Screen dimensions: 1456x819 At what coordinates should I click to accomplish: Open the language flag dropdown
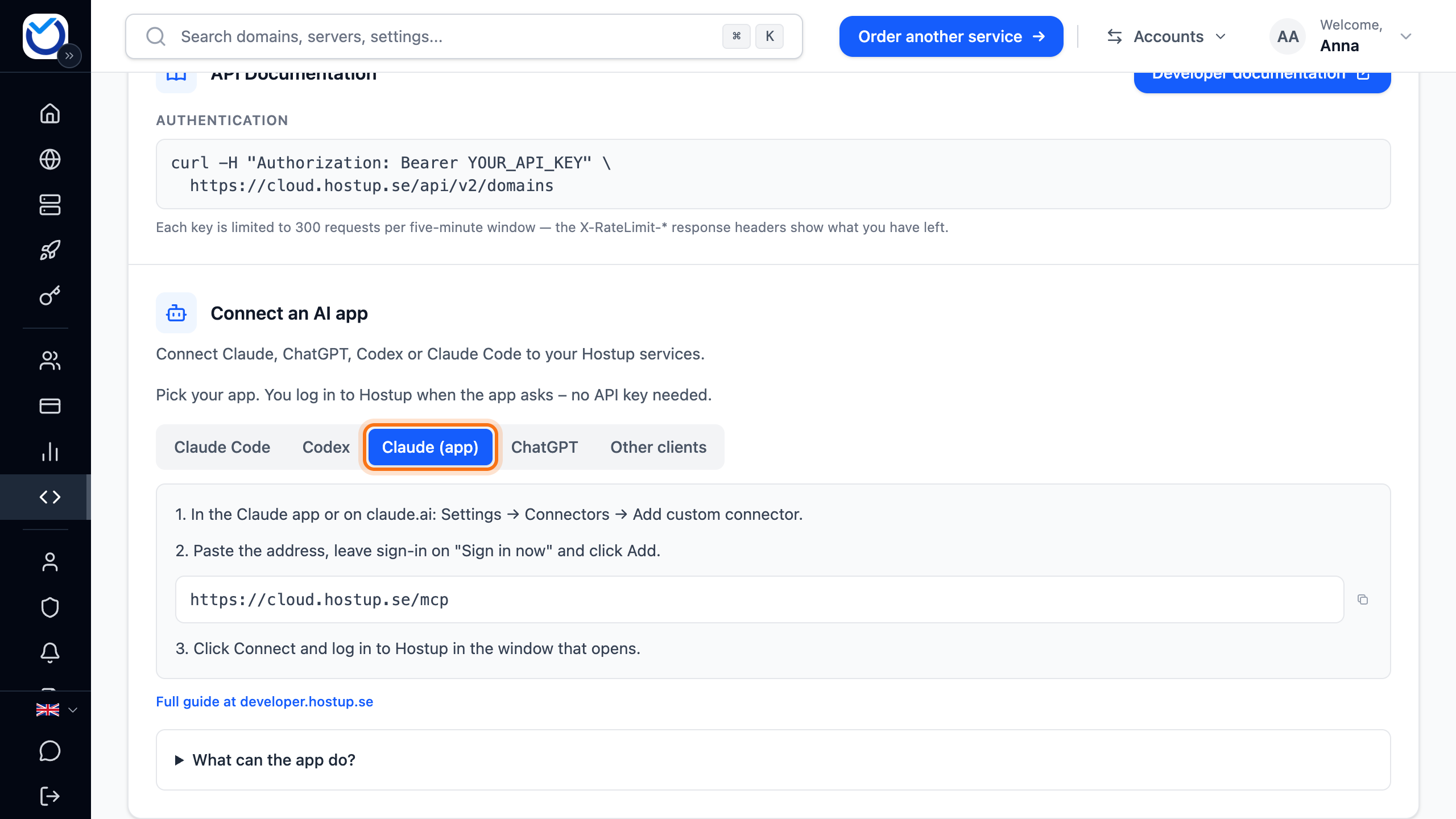(x=56, y=710)
